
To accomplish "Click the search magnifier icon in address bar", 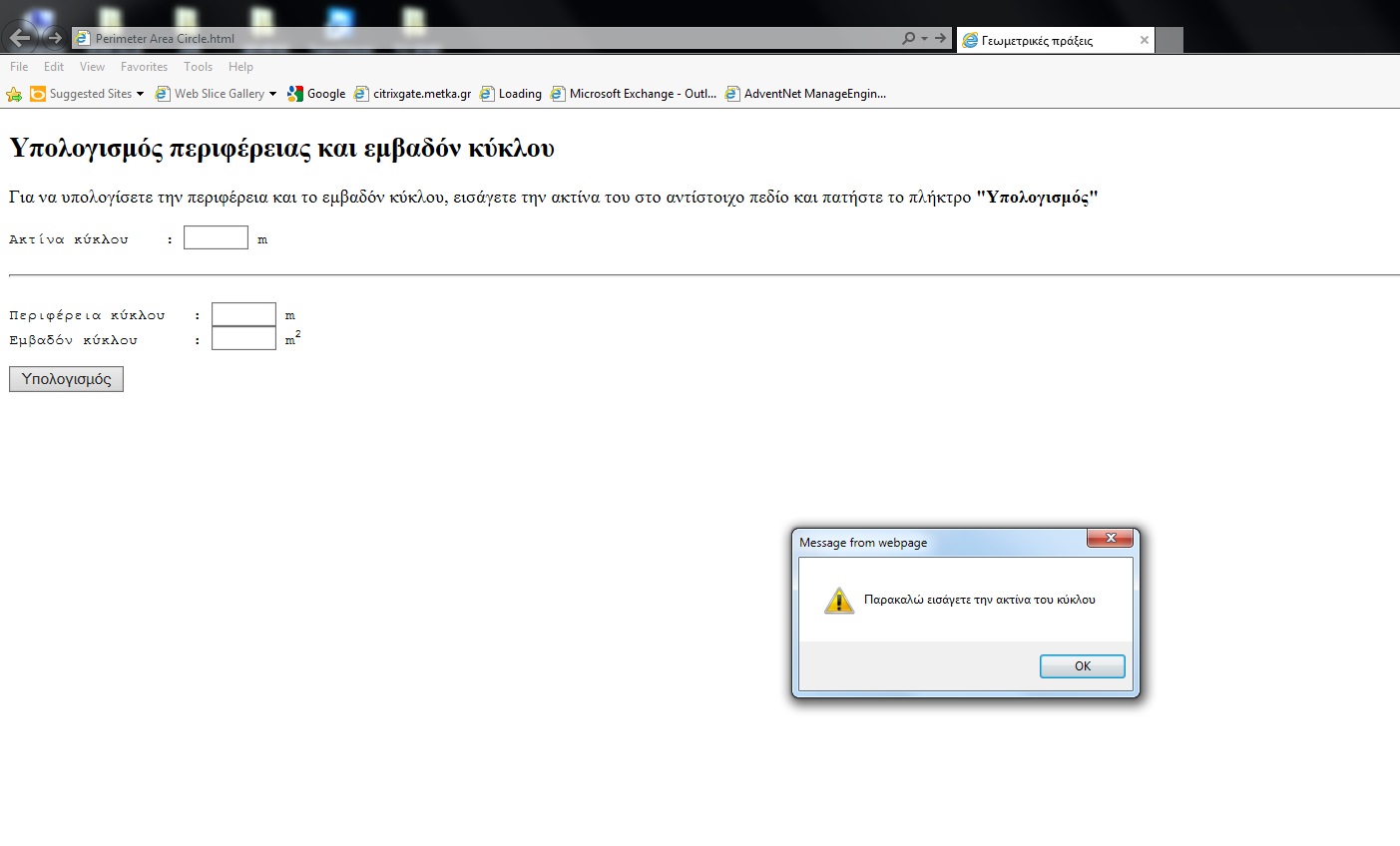I will click(x=908, y=39).
